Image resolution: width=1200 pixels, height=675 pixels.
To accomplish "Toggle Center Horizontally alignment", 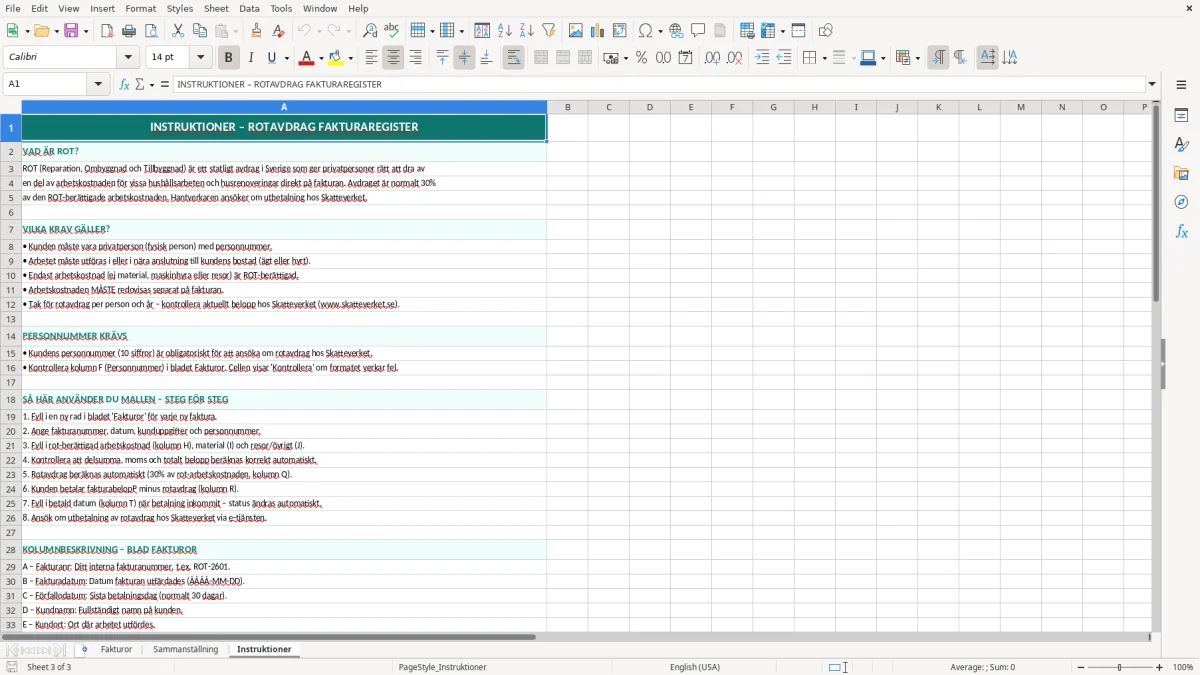I will [393, 58].
